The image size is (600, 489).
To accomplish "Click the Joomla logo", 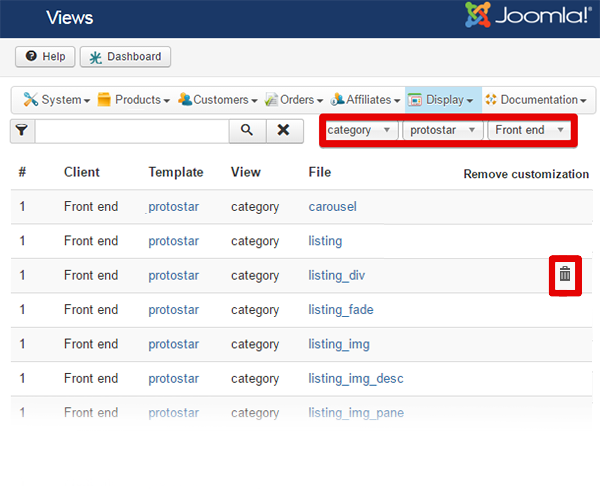I will click(x=528, y=15).
